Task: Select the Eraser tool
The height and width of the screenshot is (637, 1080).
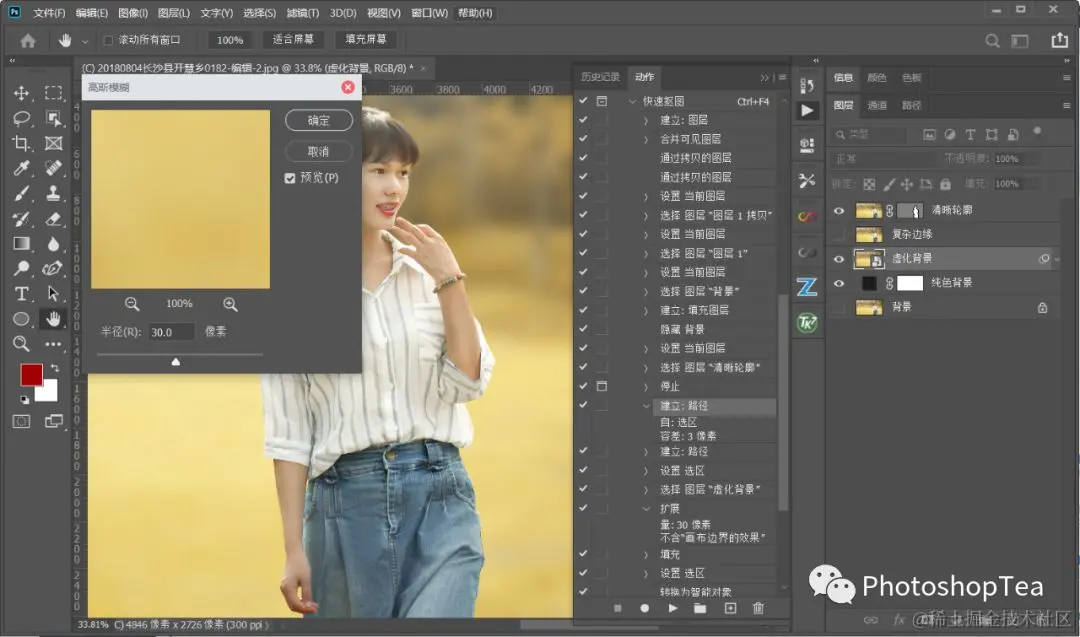Action: click(x=53, y=219)
